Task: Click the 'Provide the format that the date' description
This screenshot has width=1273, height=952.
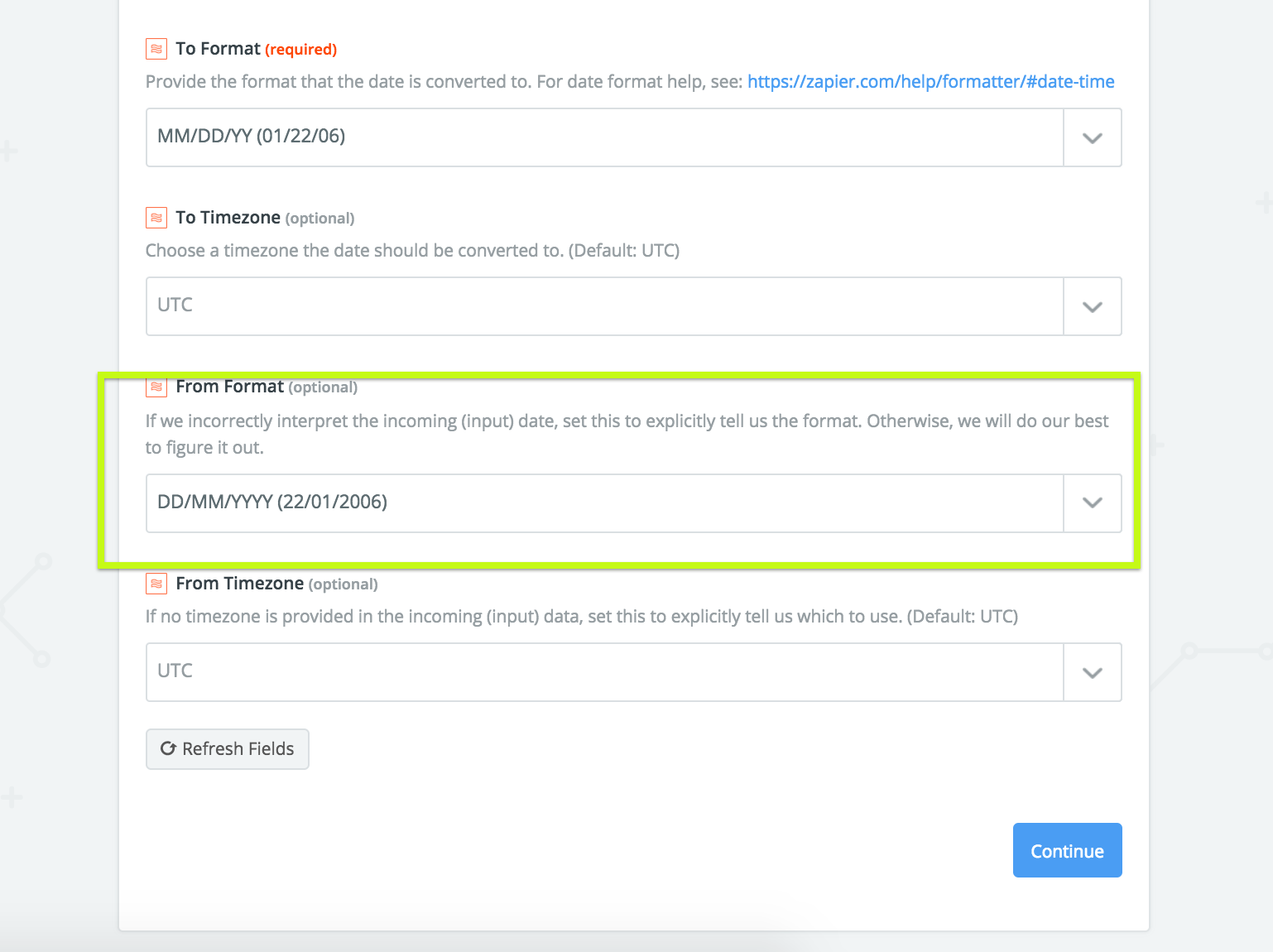Action: [444, 81]
